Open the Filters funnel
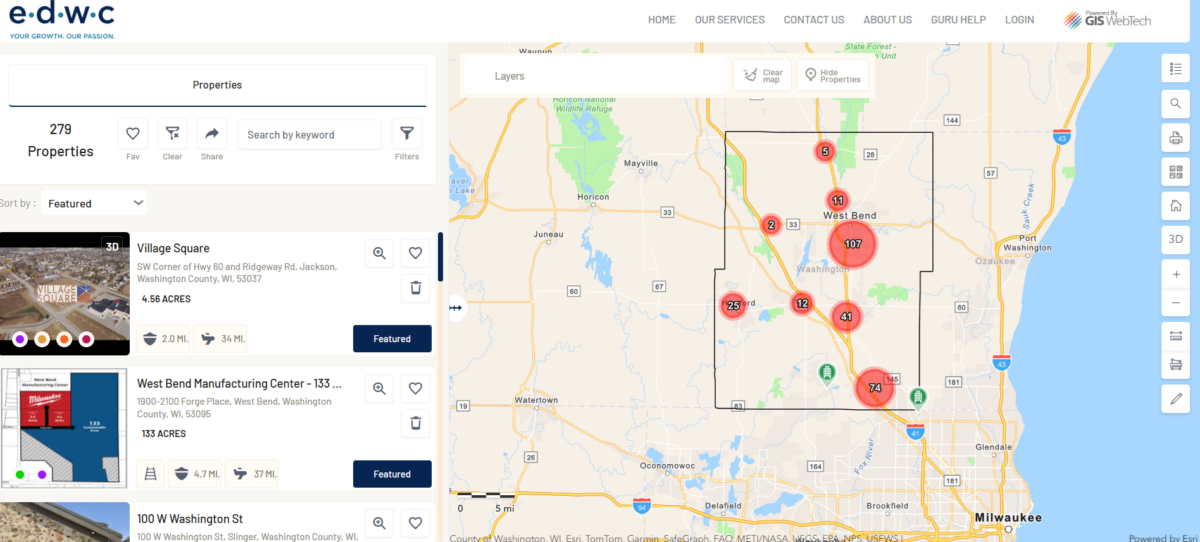 click(406, 134)
